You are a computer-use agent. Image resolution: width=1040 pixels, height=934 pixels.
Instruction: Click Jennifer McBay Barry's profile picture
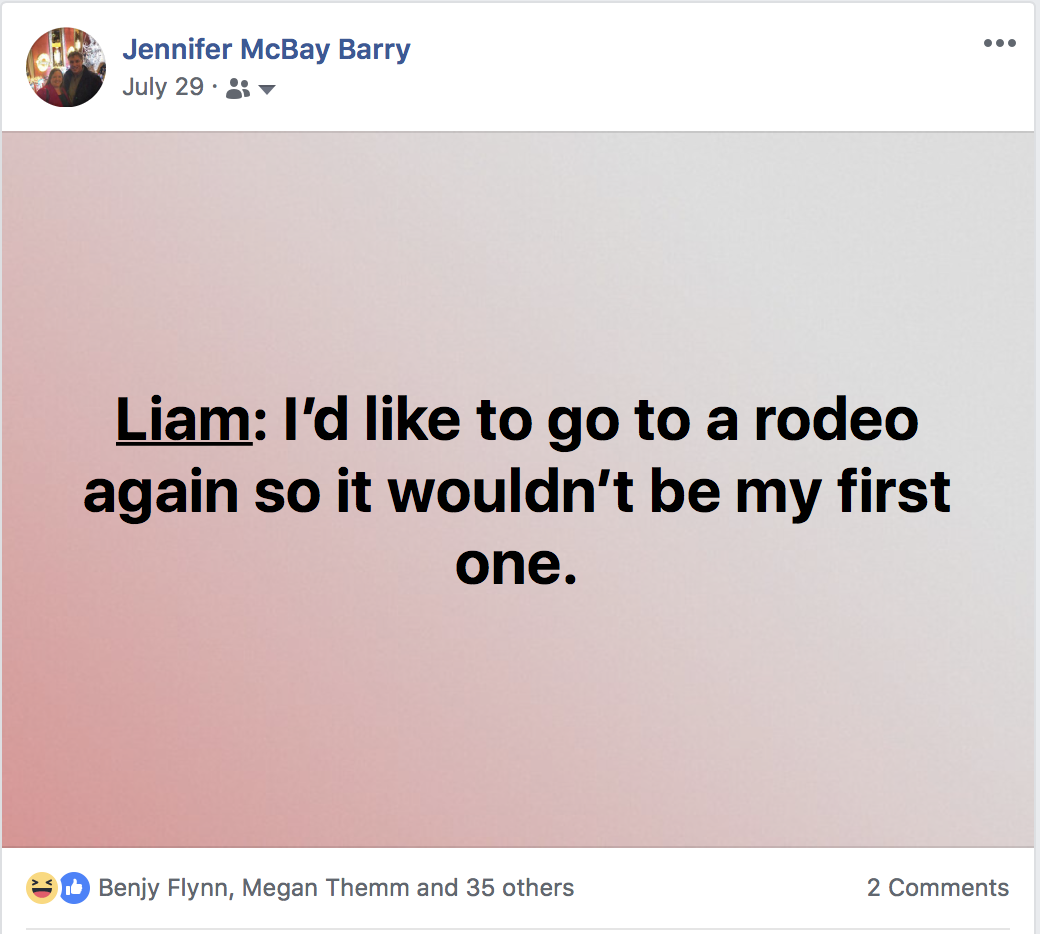(65, 67)
